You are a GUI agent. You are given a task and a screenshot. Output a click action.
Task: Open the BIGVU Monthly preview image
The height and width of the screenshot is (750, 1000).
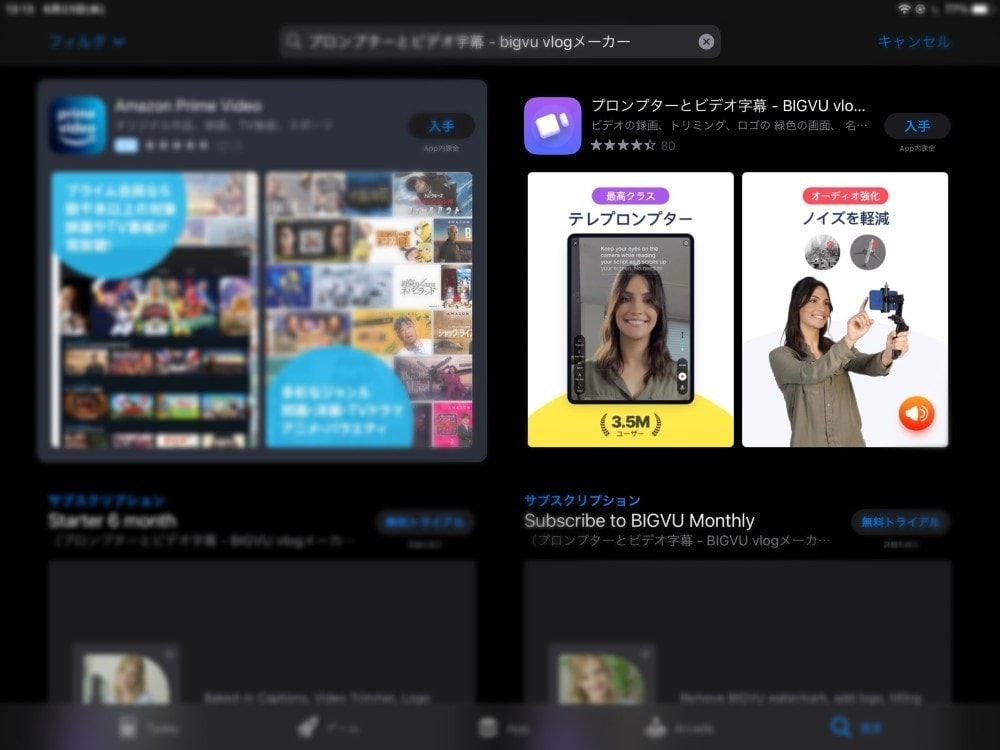(737, 632)
